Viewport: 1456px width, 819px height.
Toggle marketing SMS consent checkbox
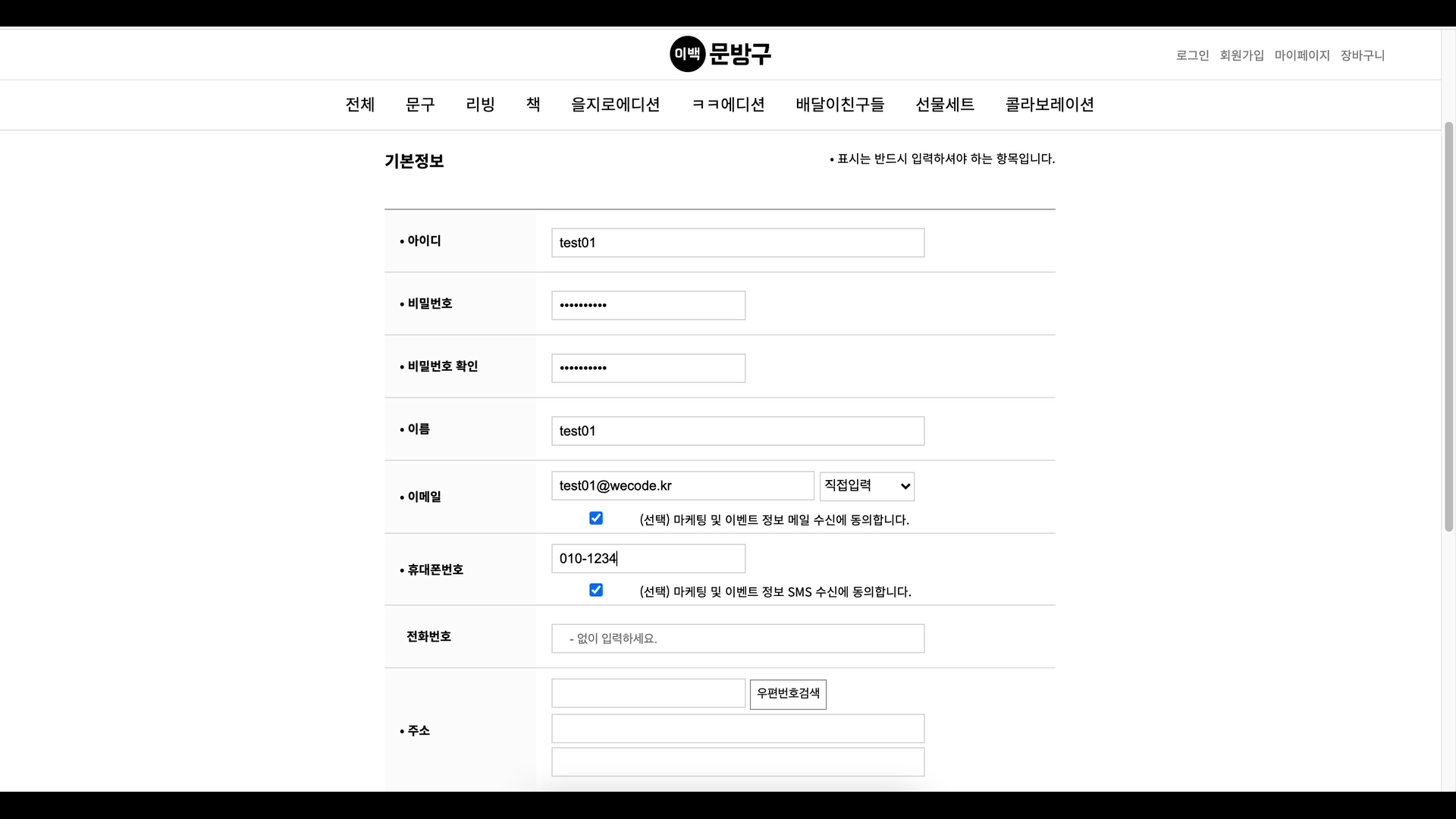(596, 590)
